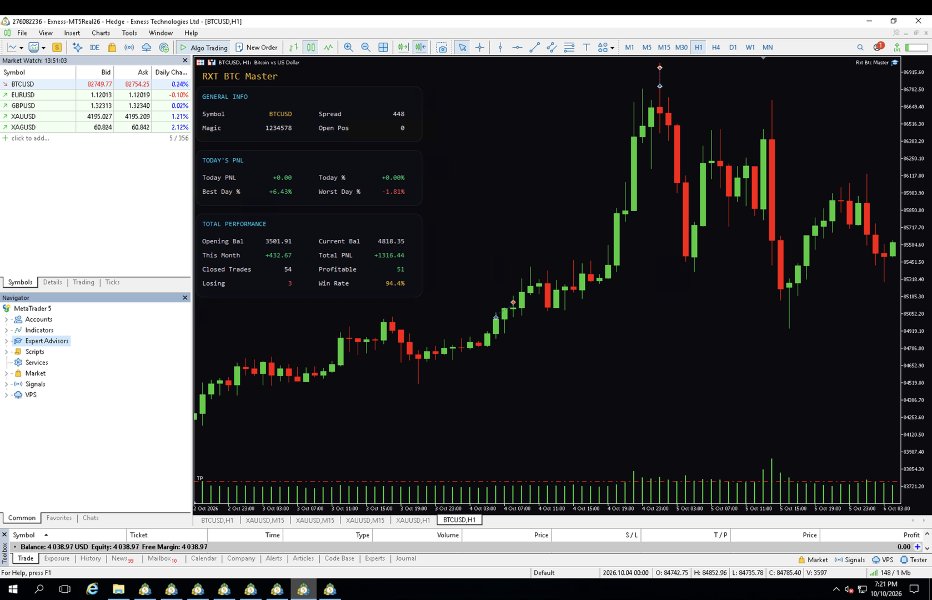Select Services in the Navigator tree
The image size is (932, 600).
click(x=36, y=362)
